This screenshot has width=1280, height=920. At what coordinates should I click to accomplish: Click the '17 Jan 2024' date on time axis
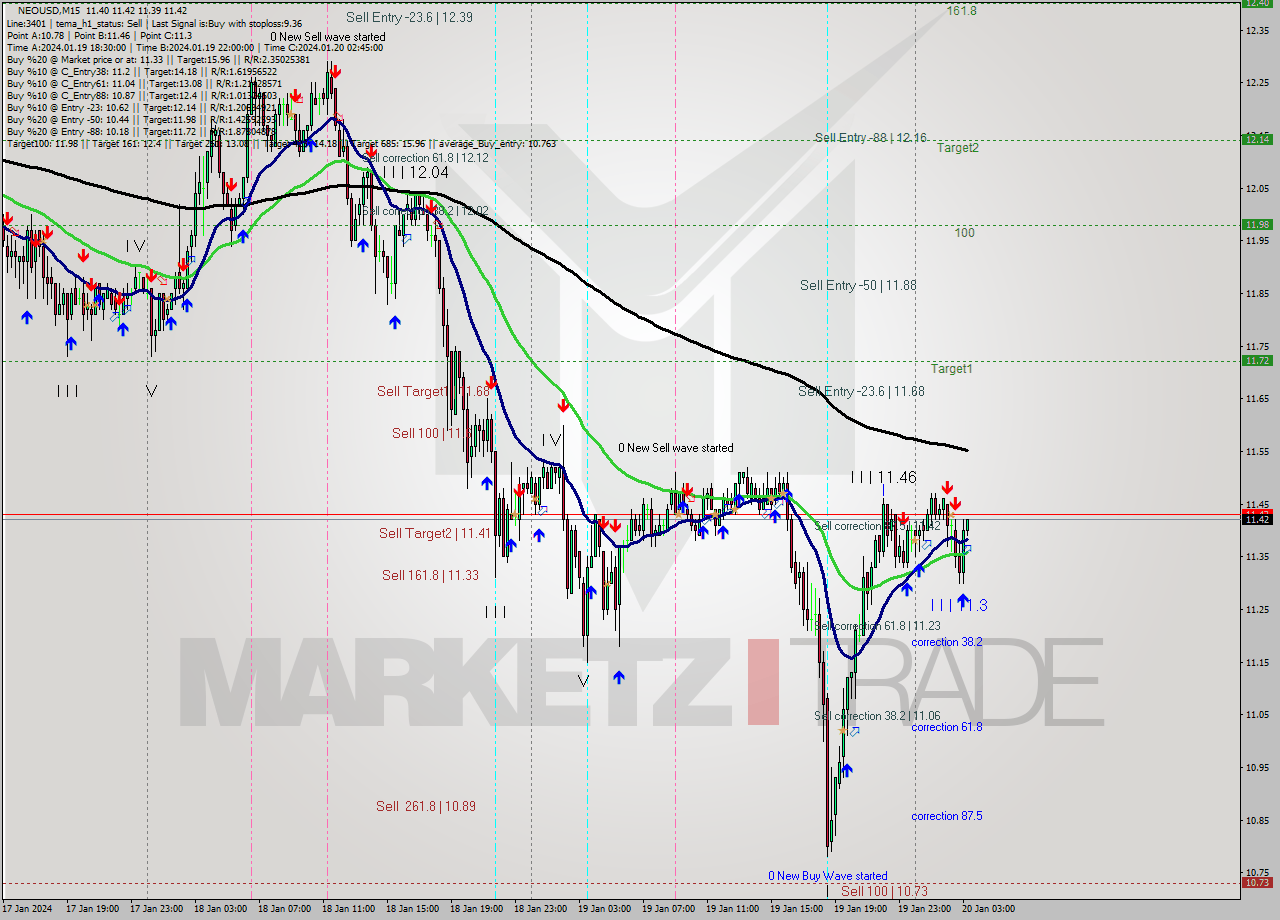25,909
